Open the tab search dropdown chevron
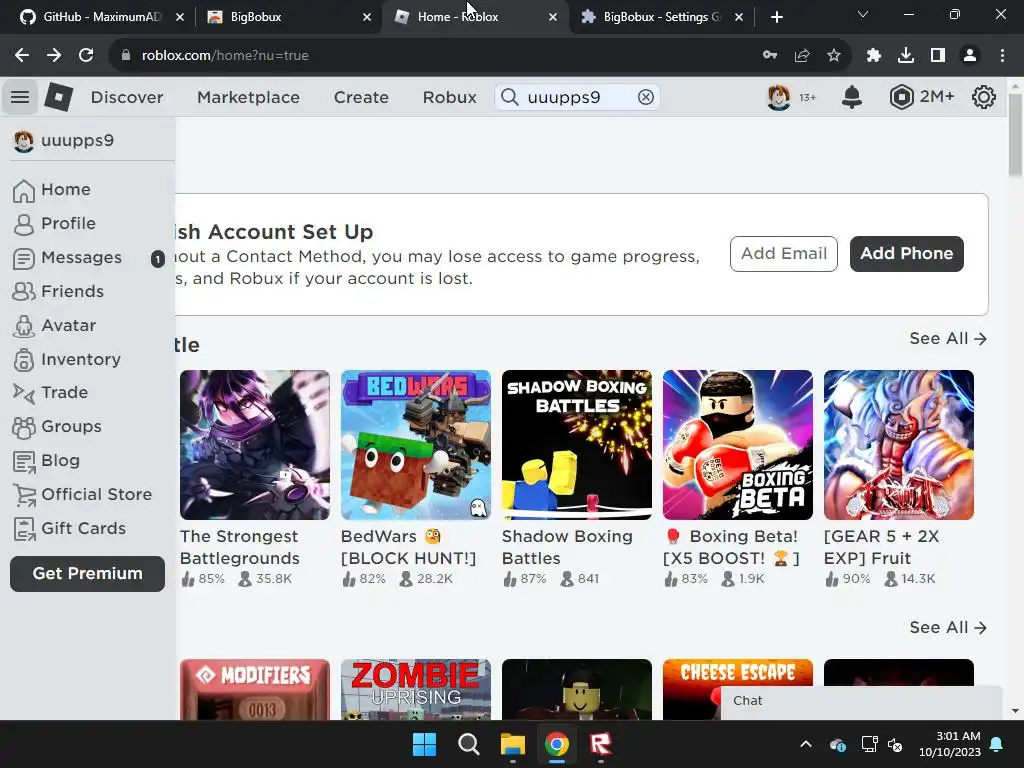1024x768 pixels. [x=863, y=14]
